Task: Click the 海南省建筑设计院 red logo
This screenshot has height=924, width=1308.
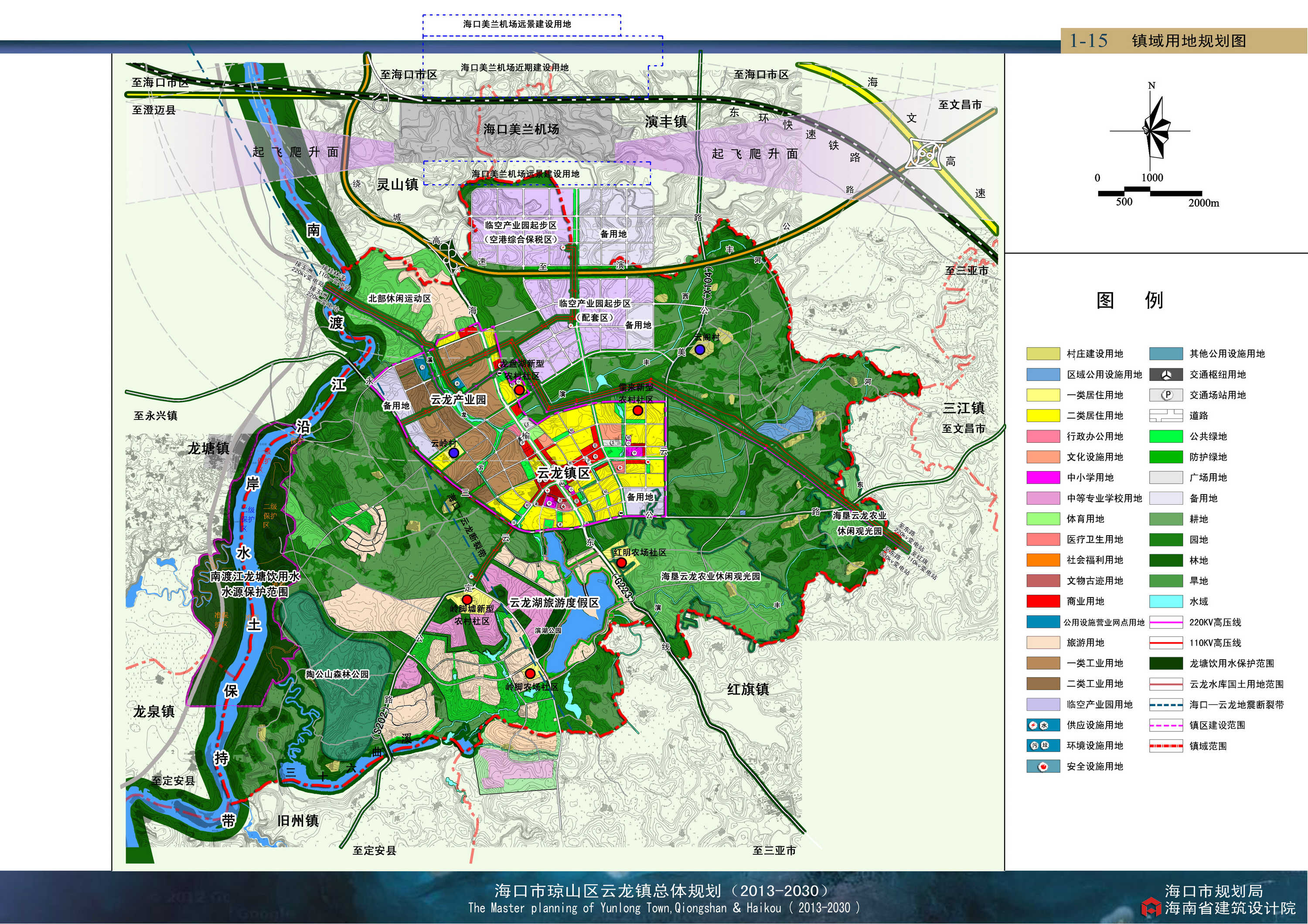Action: point(1151,907)
